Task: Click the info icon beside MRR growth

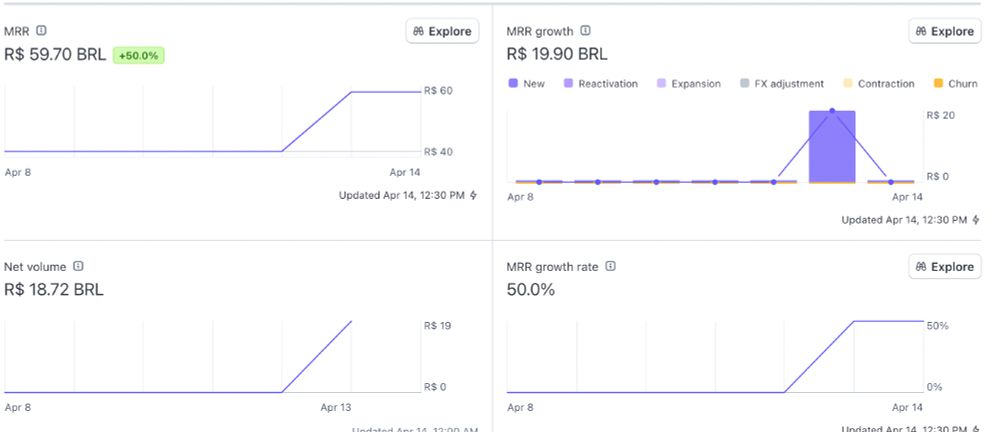Action: pos(586,31)
